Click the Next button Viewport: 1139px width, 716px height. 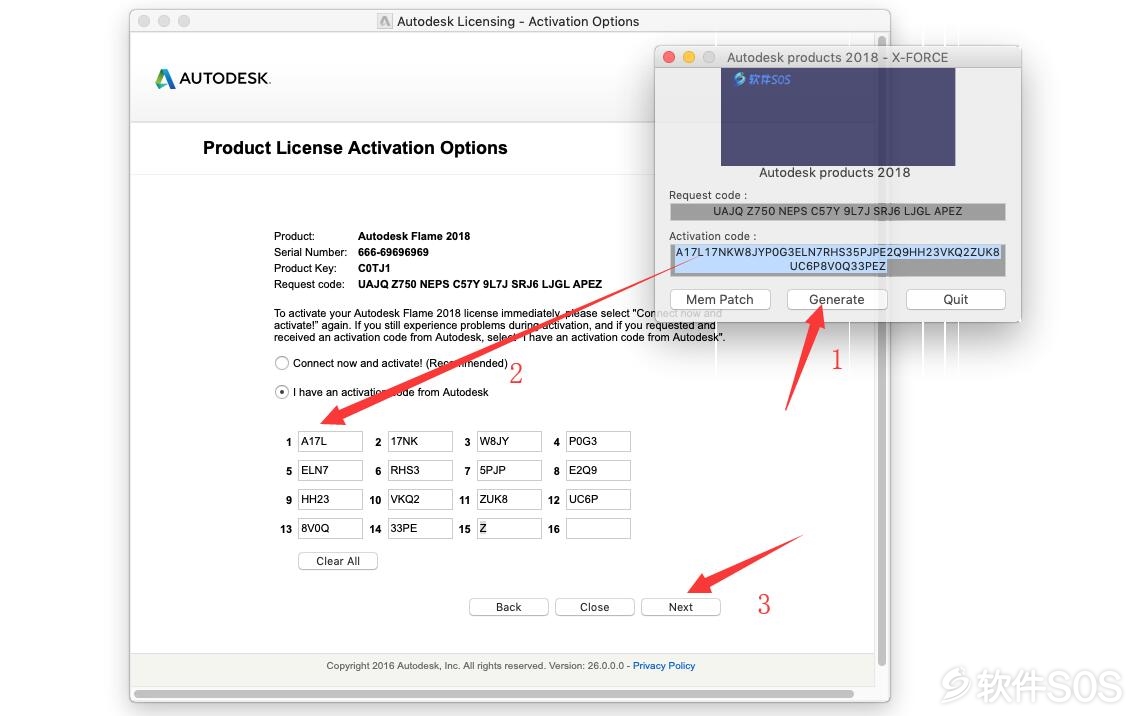coord(681,607)
